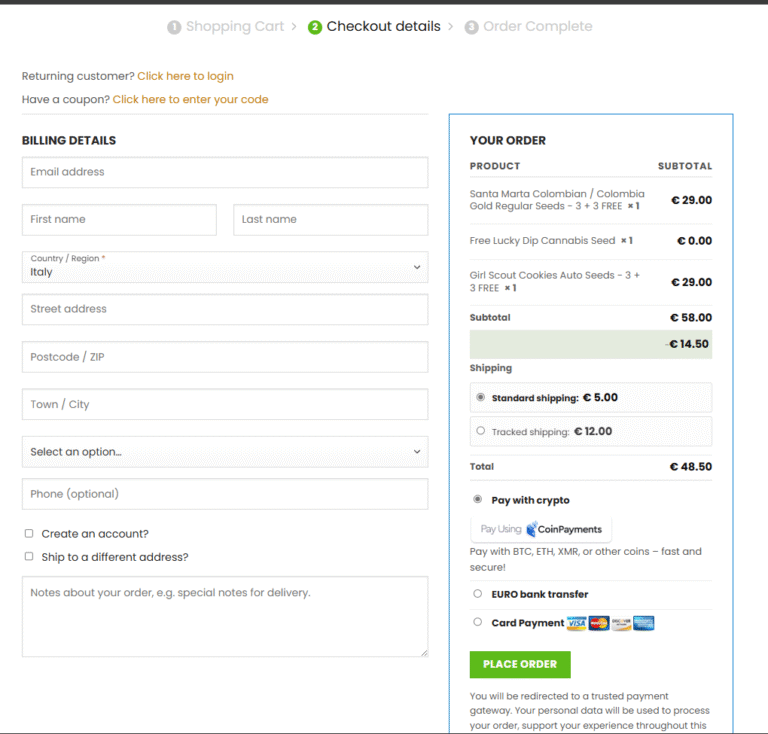
Task: Click the Order Complete step label
Action: click(537, 27)
